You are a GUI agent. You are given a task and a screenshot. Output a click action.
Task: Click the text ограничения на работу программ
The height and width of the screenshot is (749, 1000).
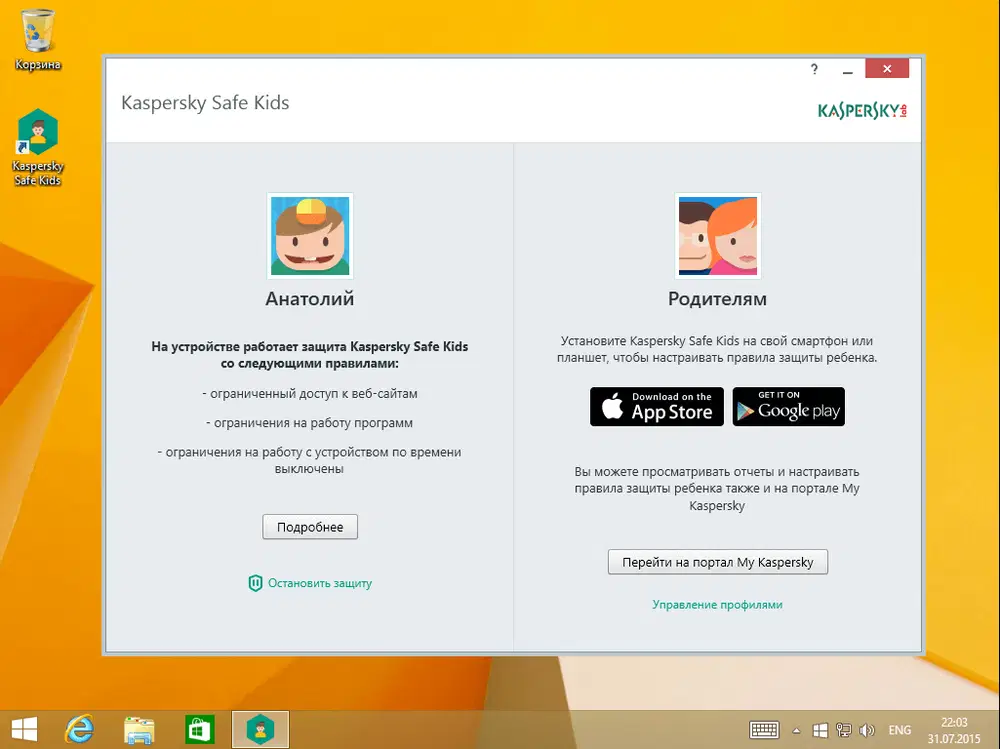pos(309,423)
